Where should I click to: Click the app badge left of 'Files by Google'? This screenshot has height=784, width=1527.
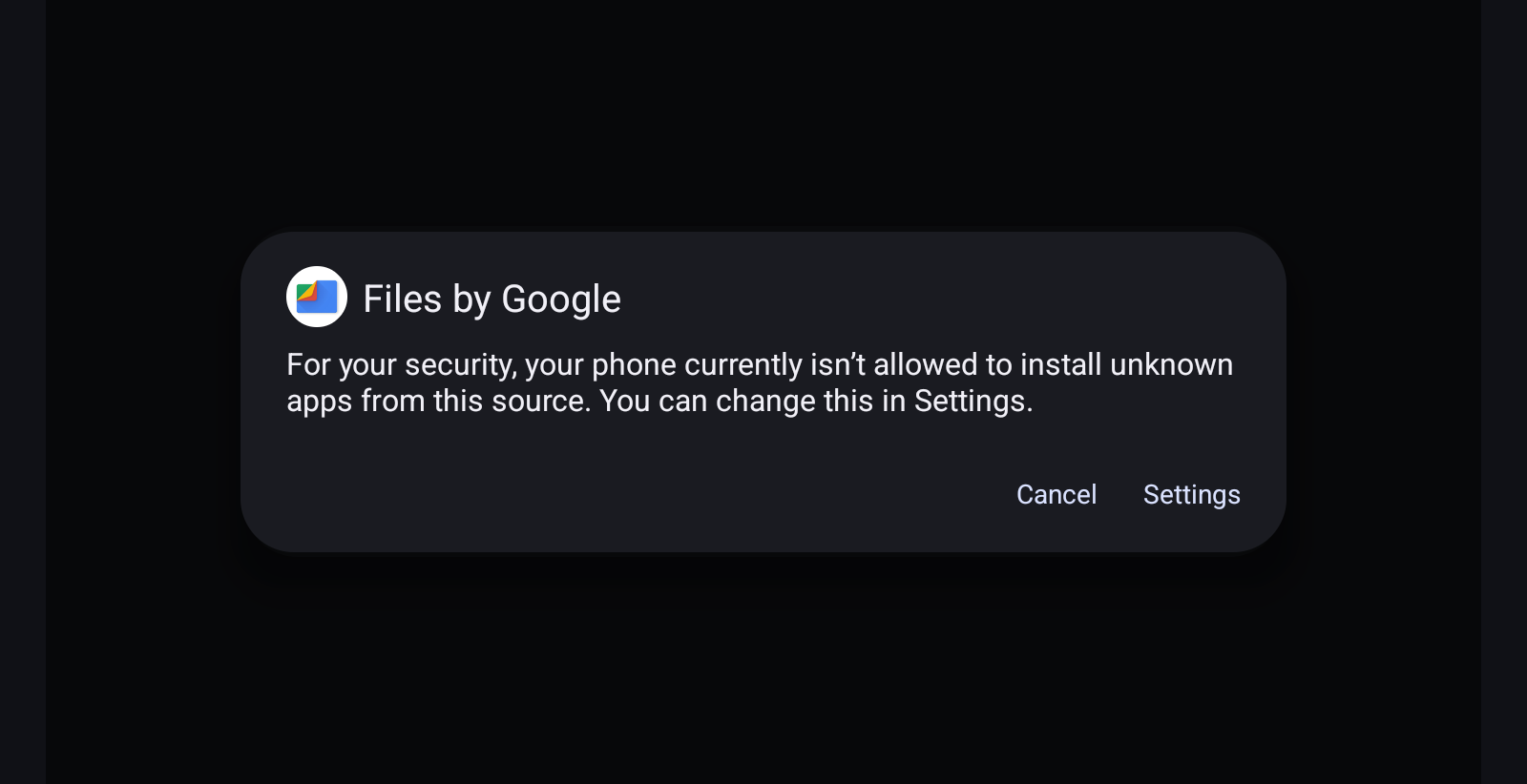point(316,297)
